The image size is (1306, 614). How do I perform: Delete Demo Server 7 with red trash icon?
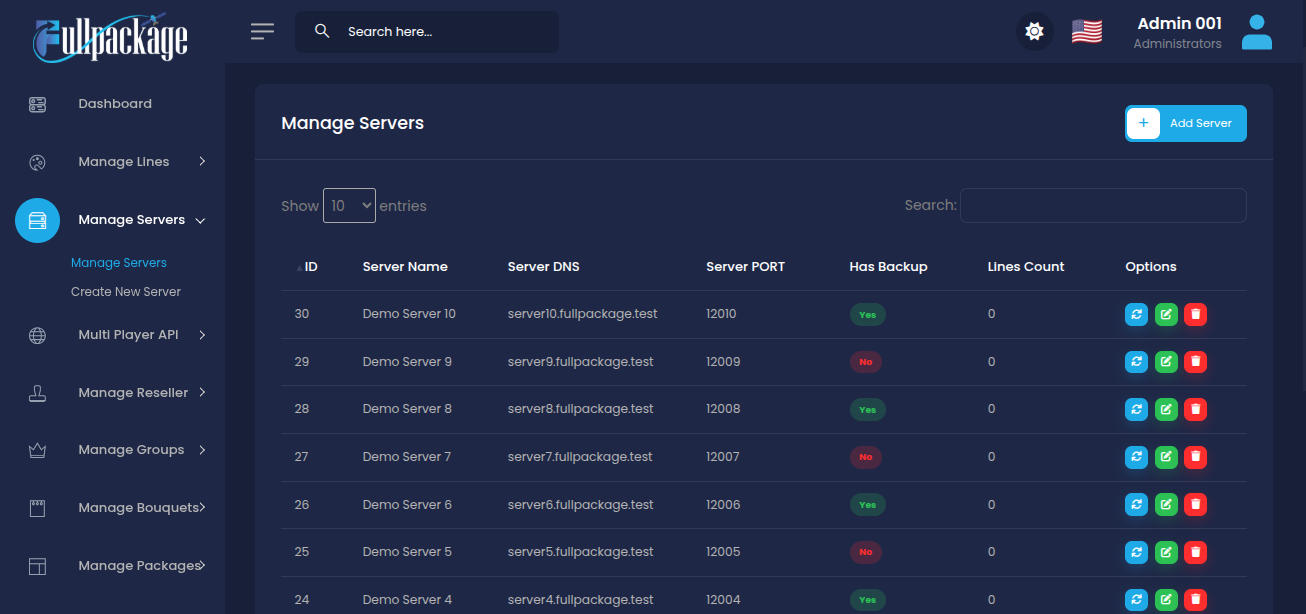[x=1195, y=457]
